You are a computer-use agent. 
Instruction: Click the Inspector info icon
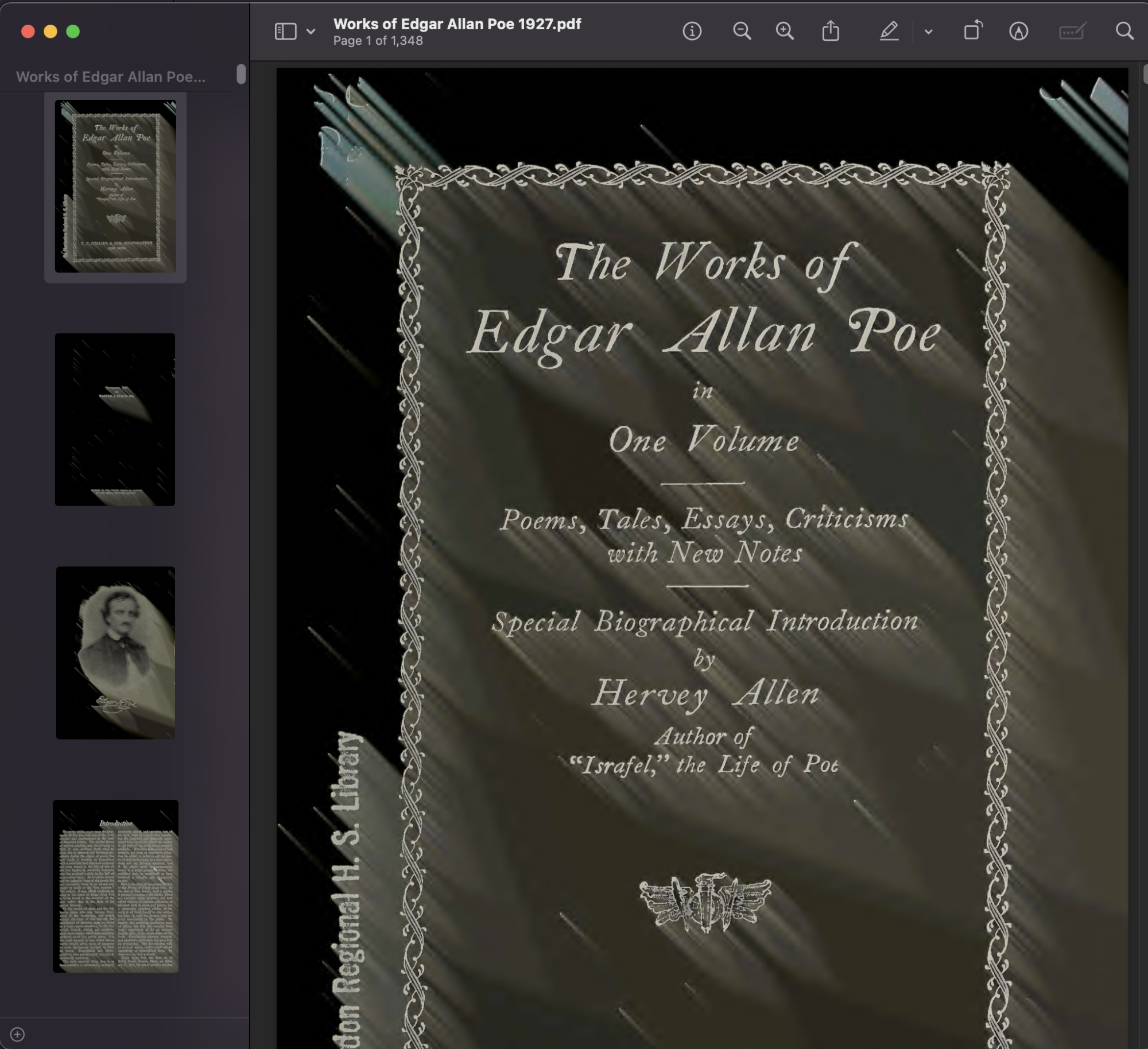[692, 31]
